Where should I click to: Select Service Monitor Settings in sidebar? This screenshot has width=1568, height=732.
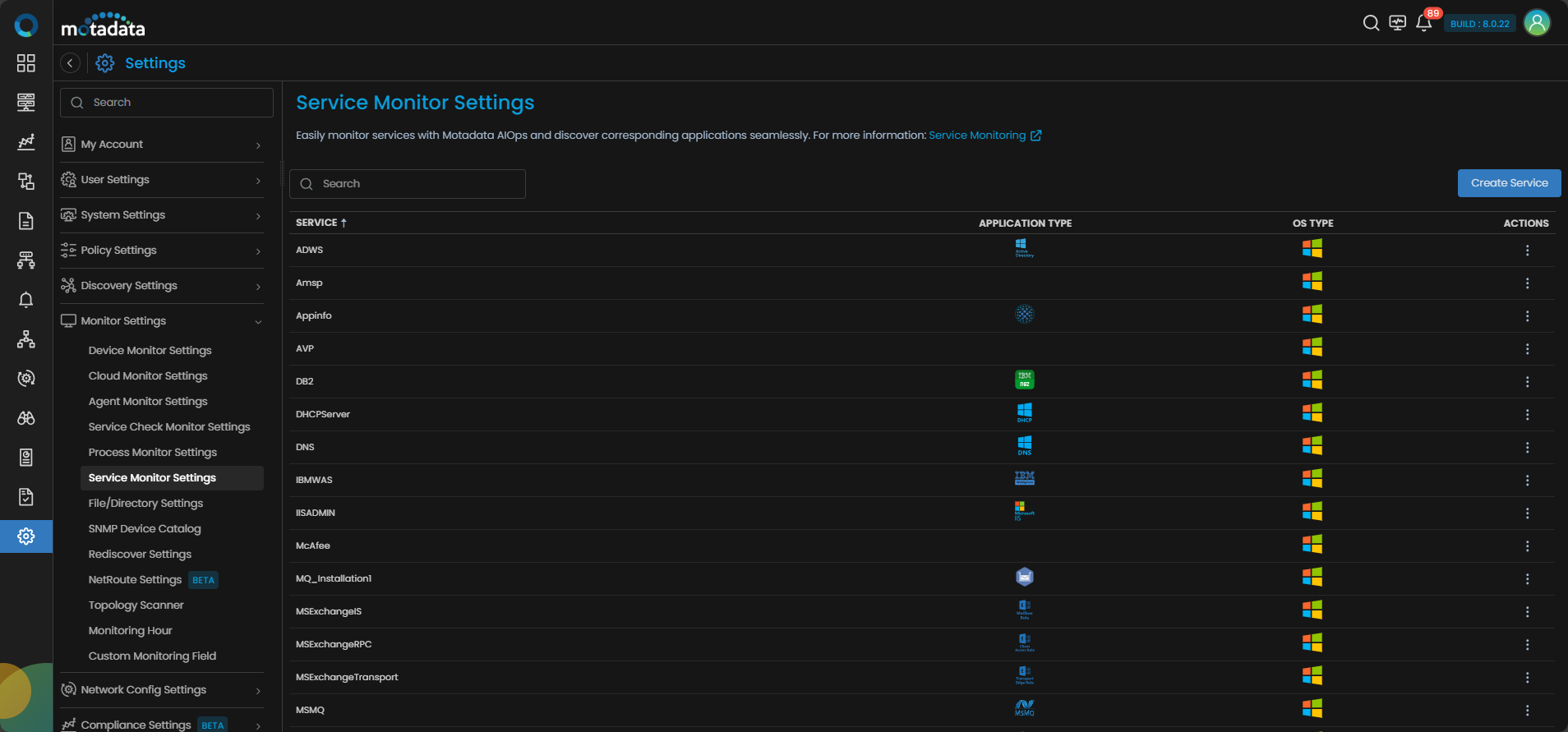[x=172, y=478]
